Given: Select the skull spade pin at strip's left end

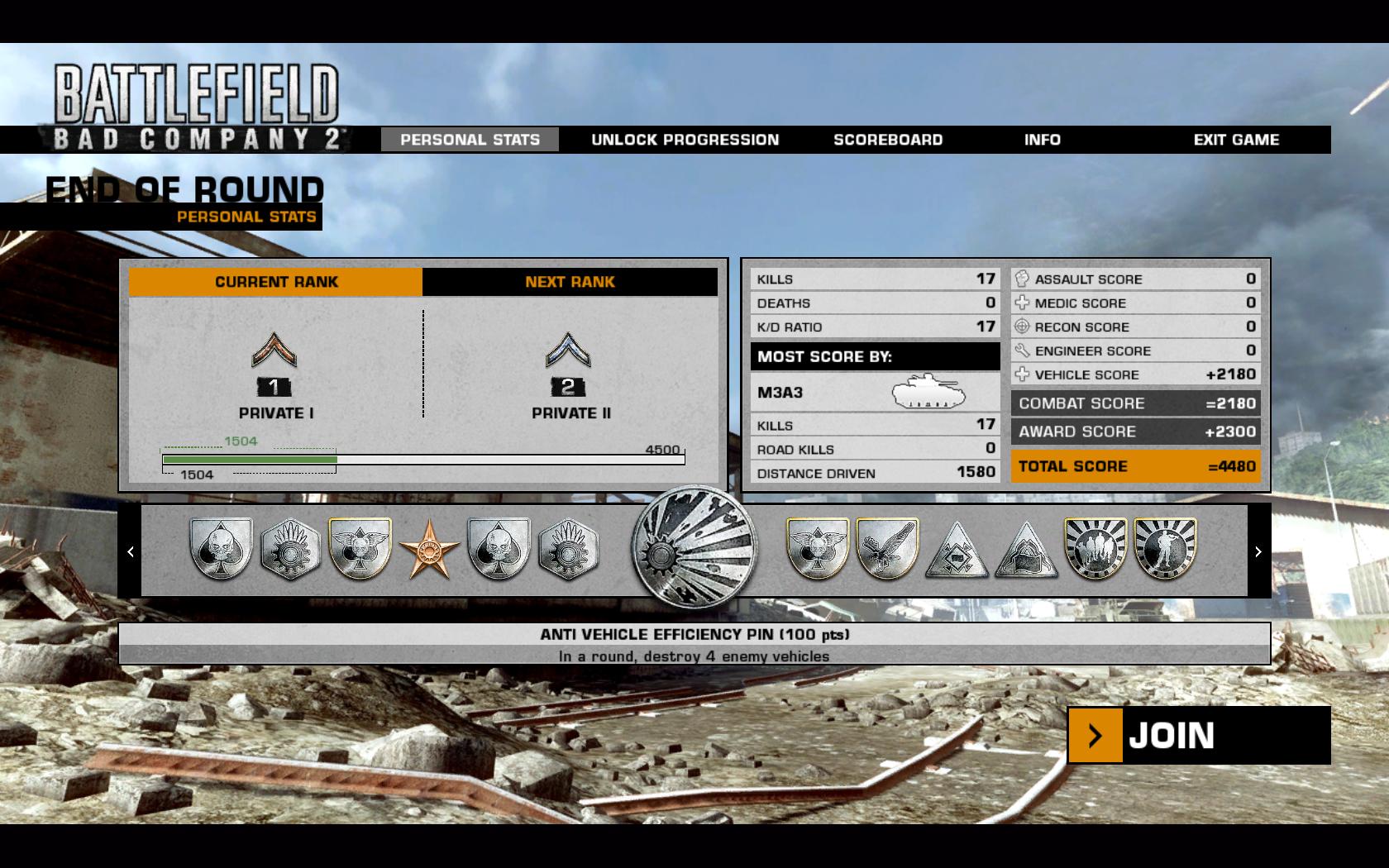Looking at the screenshot, I should [221, 549].
